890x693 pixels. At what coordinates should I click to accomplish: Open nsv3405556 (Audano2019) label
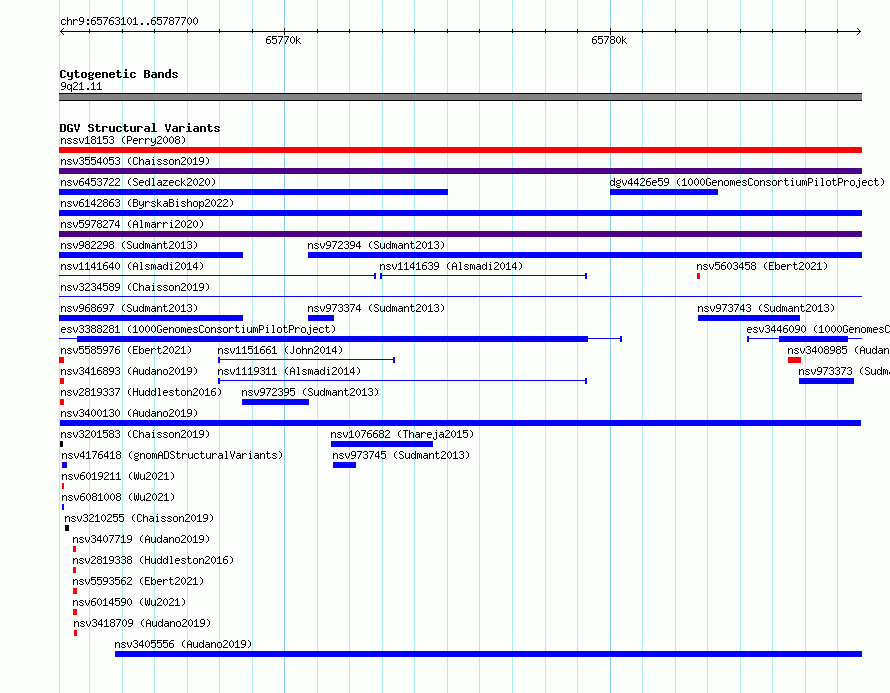pyautogui.click(x=183, y=644)
